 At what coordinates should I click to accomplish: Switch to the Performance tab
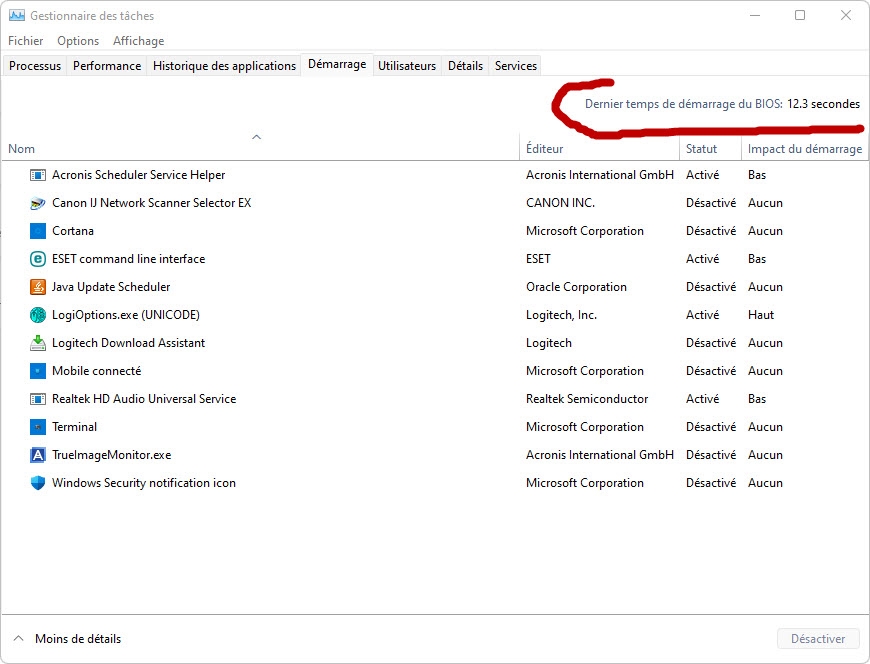(x=107, y=66)
